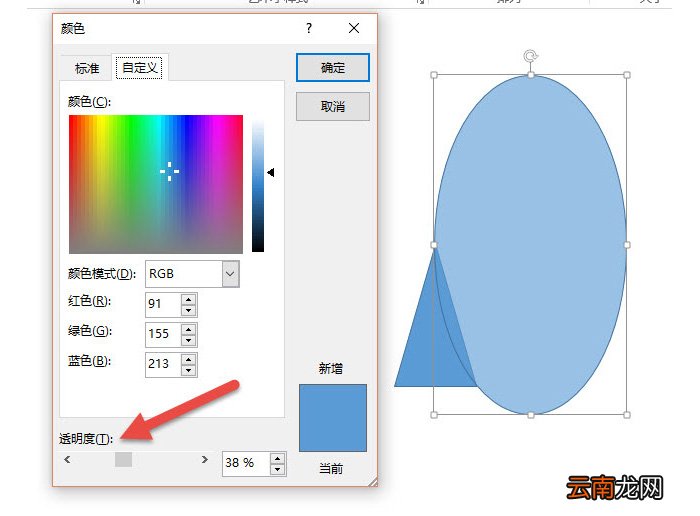Screen dimensions: 700x516
Task: Click the ellipse bottom-right corner handle
Action: coord(627,415)
